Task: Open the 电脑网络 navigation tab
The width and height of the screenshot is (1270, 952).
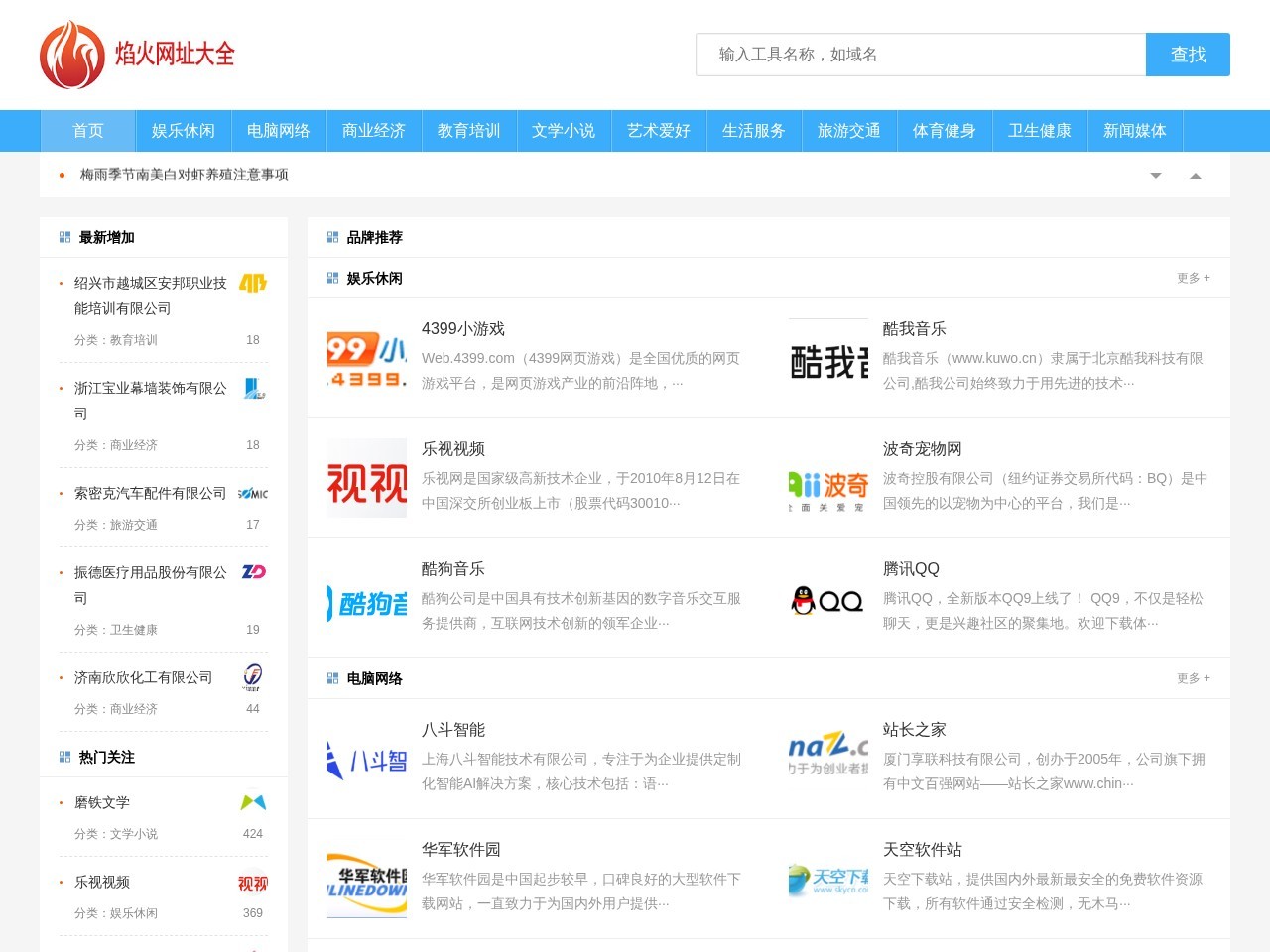Action: click(x=279, y=131)
